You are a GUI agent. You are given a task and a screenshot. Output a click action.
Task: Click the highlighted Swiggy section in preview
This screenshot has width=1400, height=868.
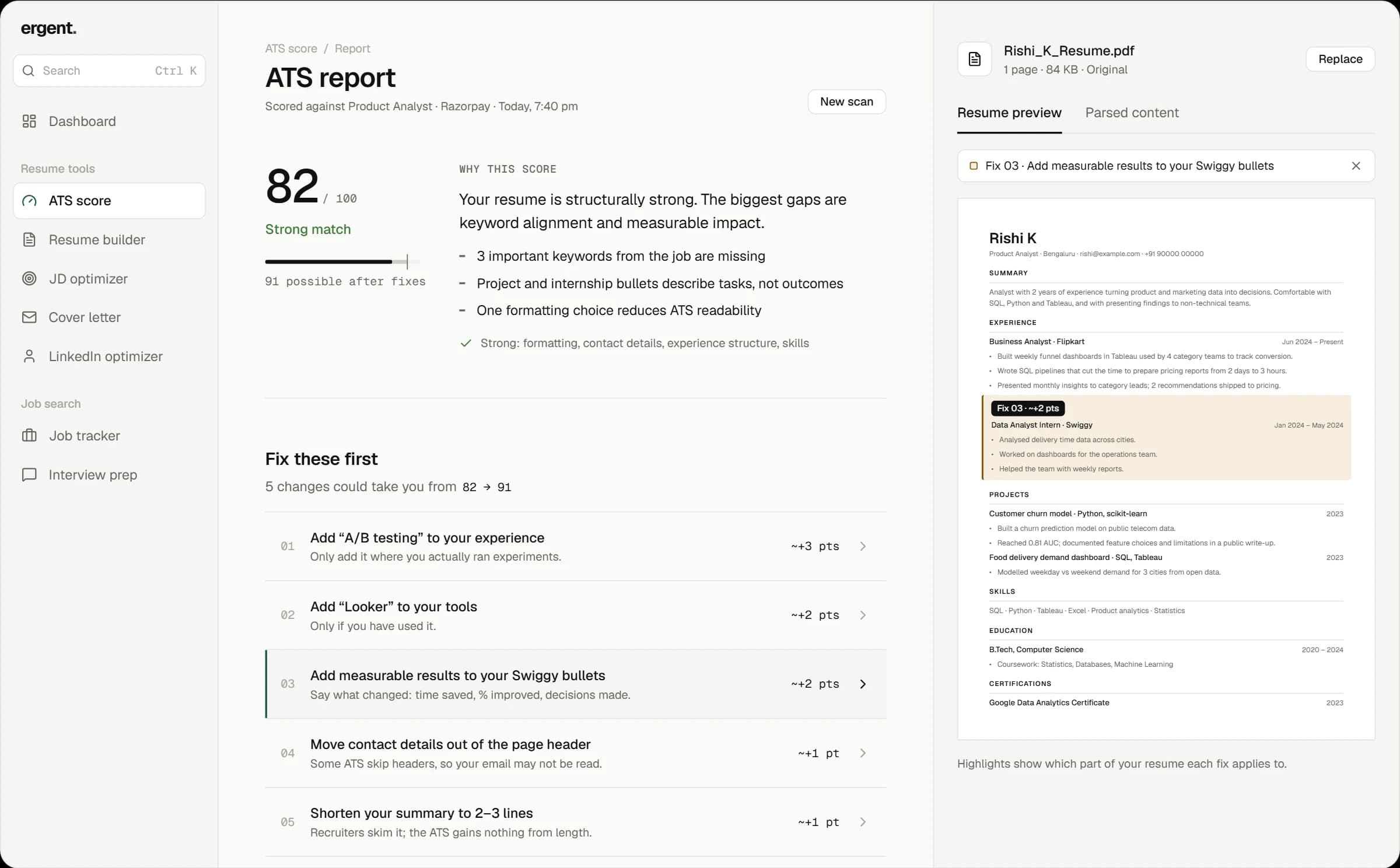pos(1167,437)
